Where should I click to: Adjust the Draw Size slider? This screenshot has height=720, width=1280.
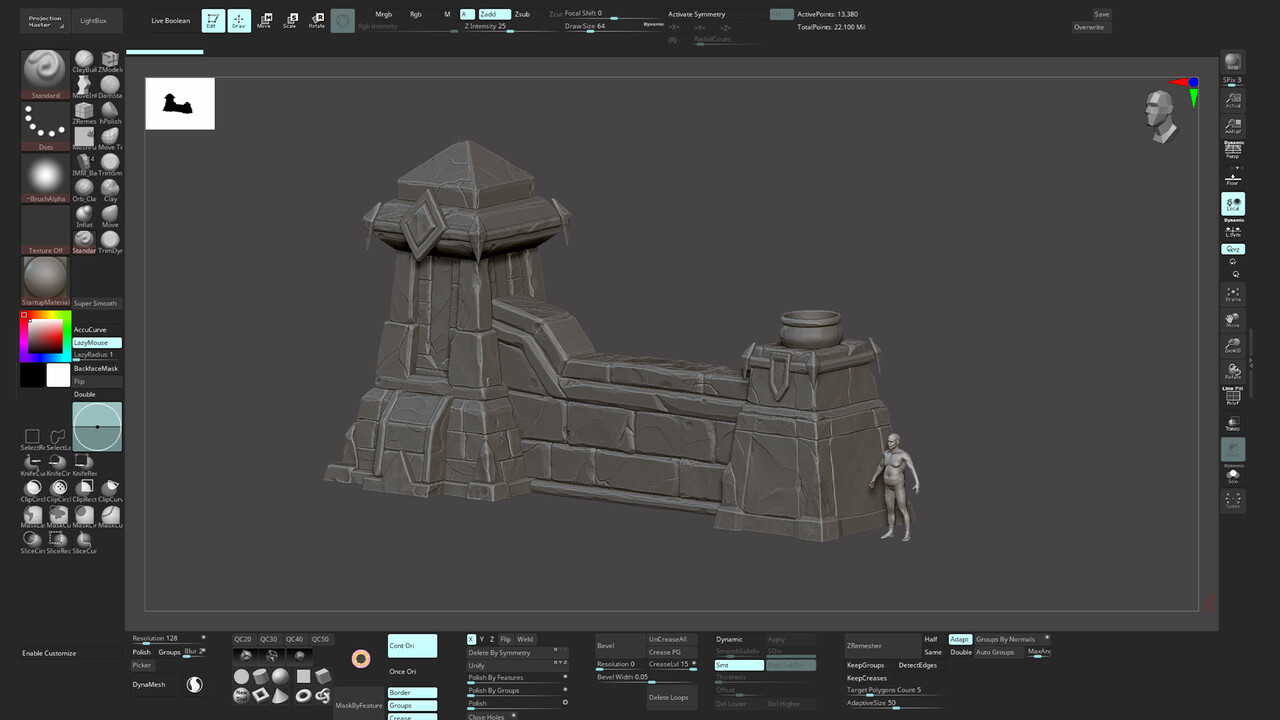coord(614,26)
